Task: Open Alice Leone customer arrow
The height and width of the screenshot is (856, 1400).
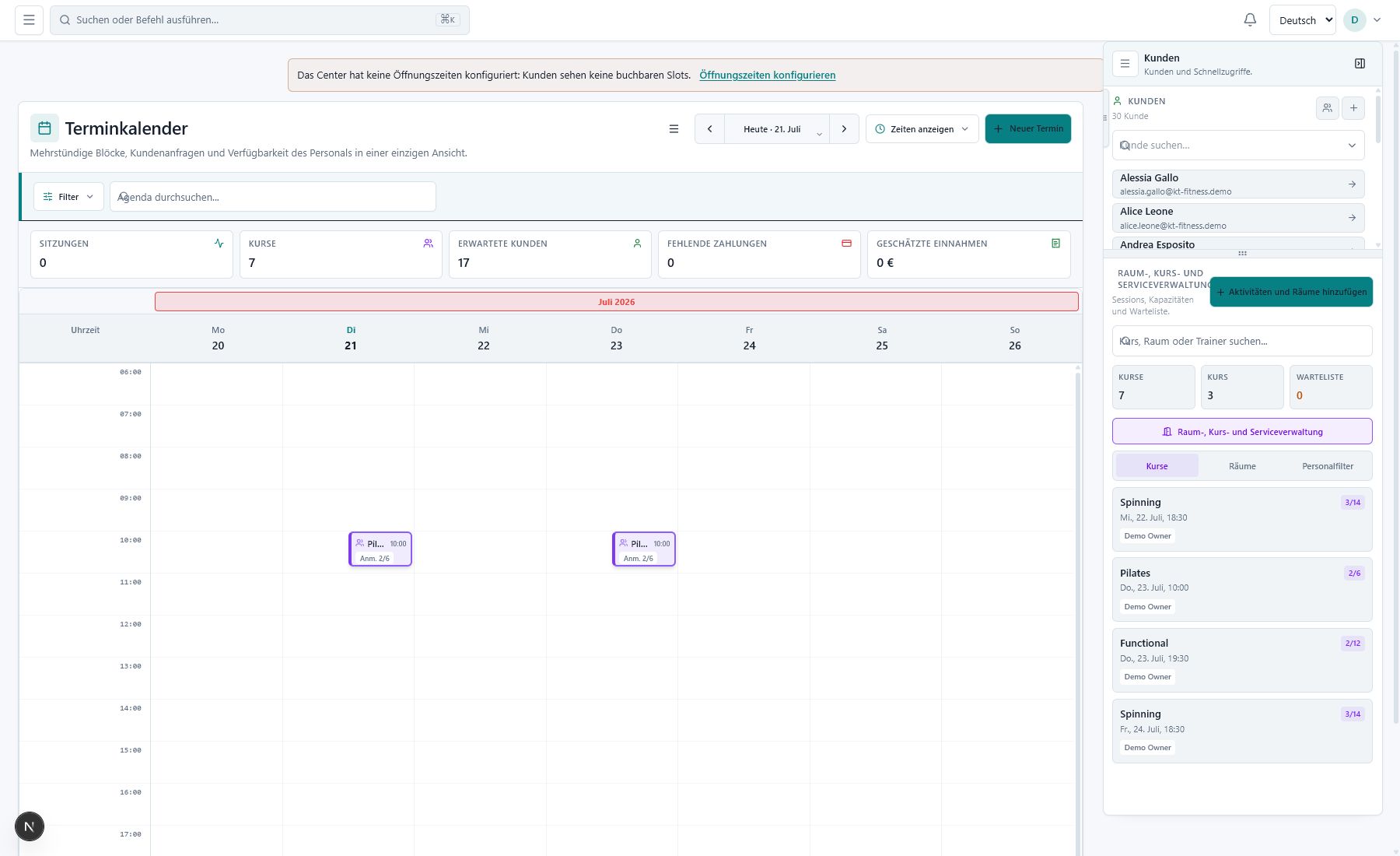Action: tap(1352, 218)
